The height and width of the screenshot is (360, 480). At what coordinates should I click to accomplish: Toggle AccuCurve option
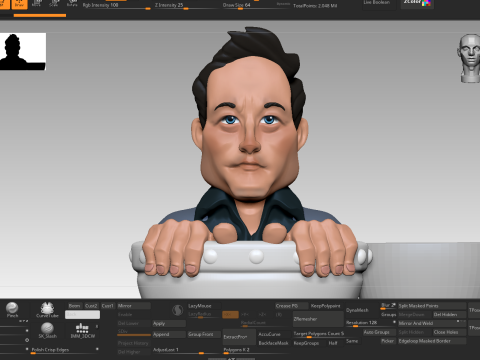273,334
